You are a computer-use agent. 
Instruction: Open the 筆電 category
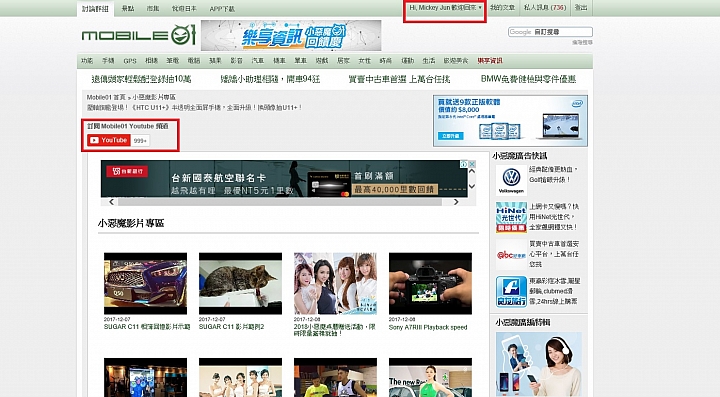(x=173, y=61)
